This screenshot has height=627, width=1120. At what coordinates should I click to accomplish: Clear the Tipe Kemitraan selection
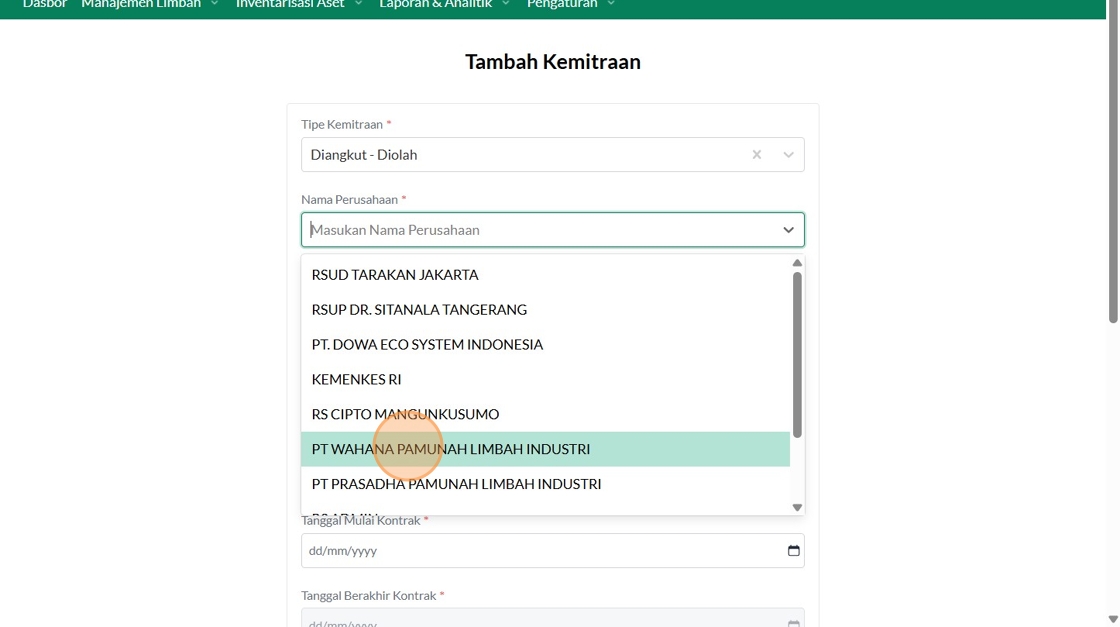coord(756,155)
